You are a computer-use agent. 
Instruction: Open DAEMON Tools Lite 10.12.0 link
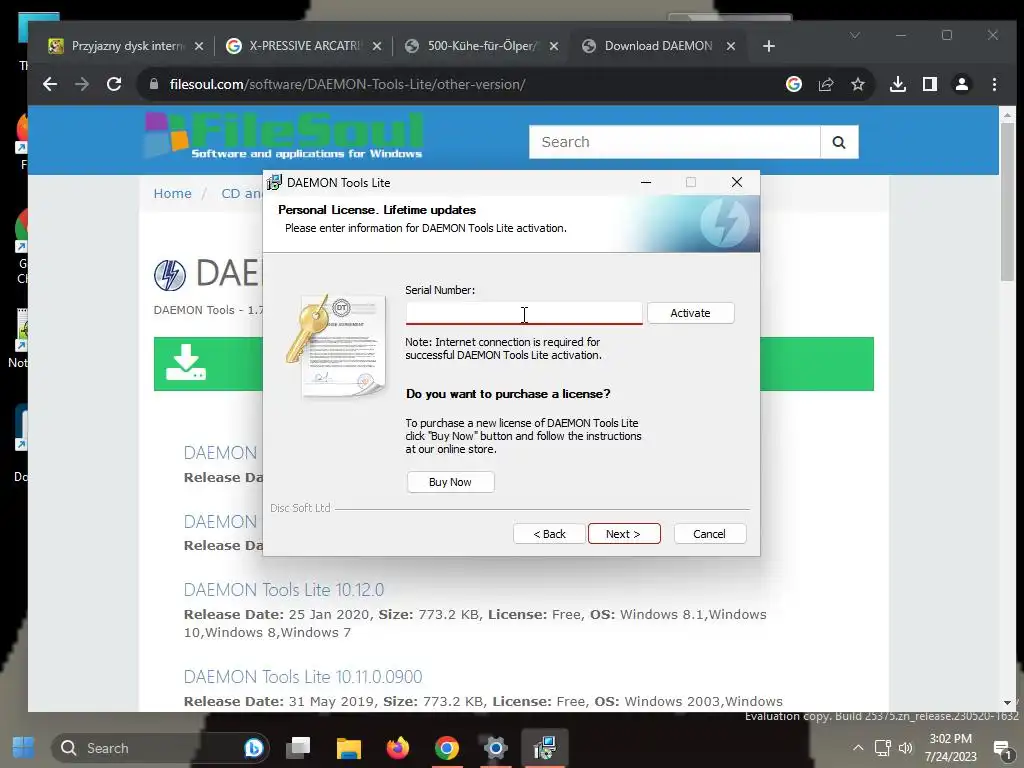click(283, 590)
